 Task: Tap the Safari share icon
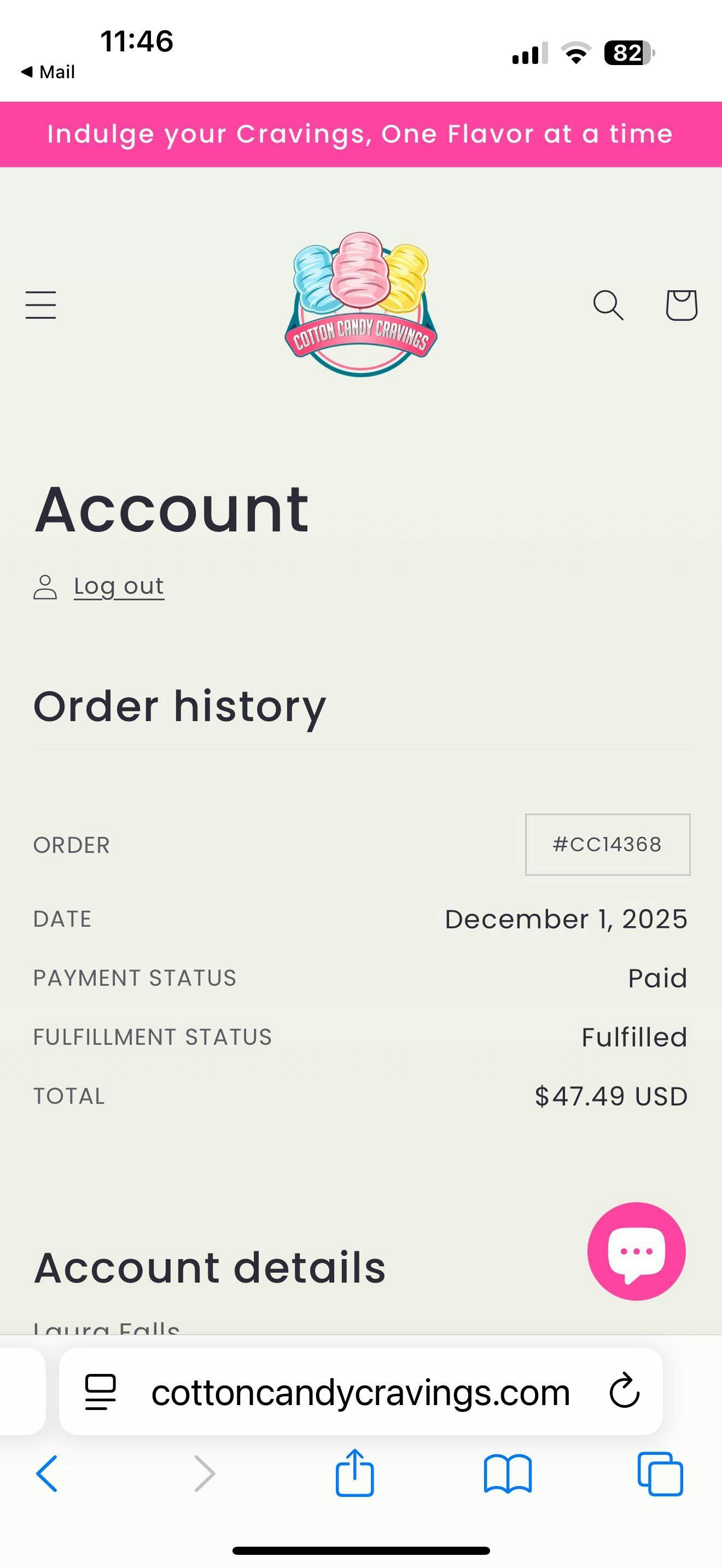(354, 1473)
